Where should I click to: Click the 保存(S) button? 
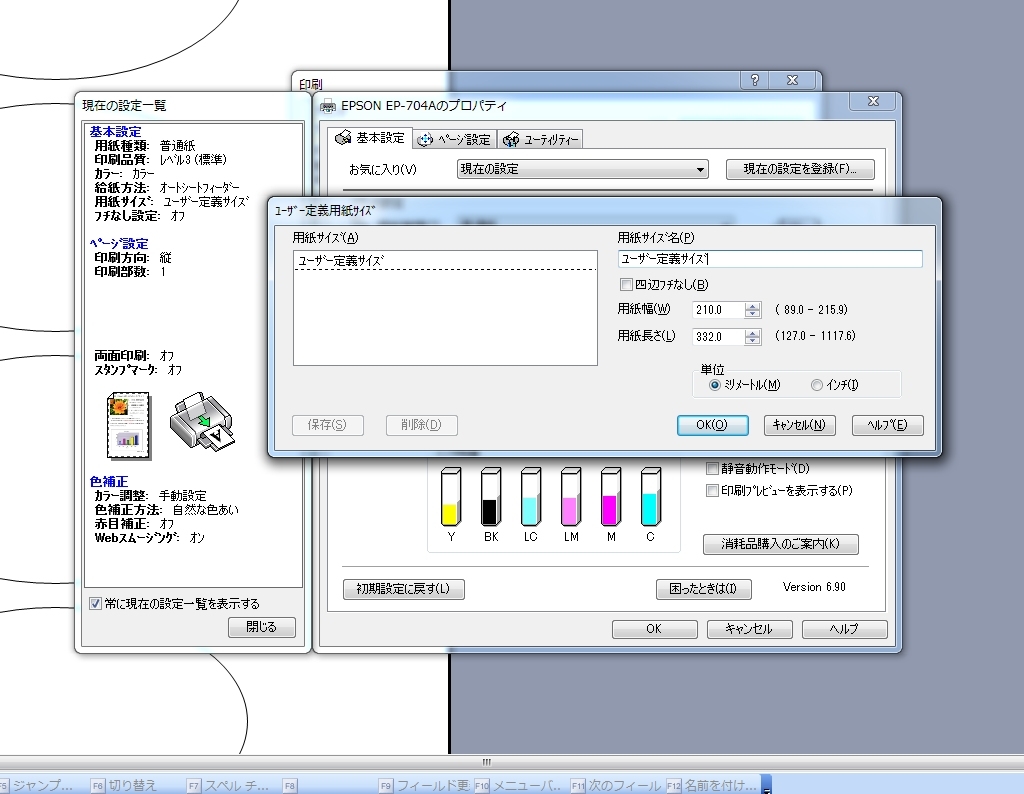pos(328,425)
